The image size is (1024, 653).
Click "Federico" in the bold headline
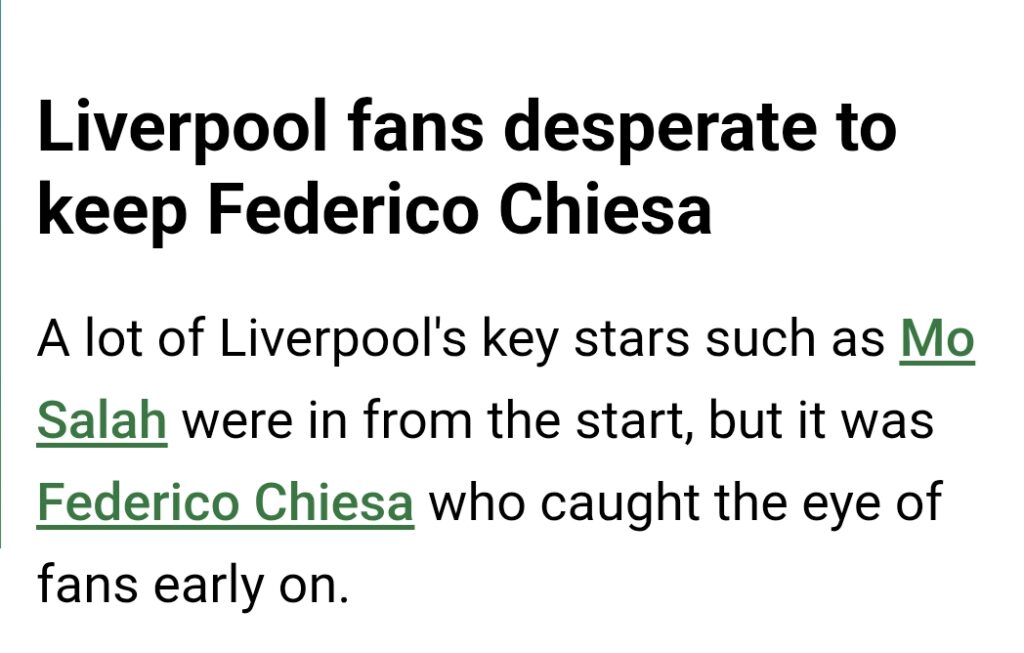point(346,211)
